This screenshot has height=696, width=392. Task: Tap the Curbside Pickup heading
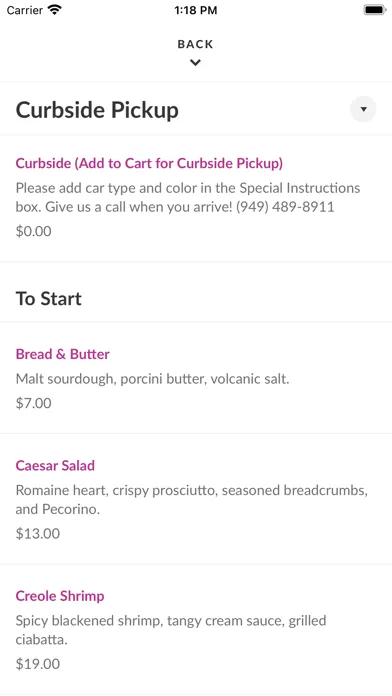pyautogui.click(x=97, y=110)
